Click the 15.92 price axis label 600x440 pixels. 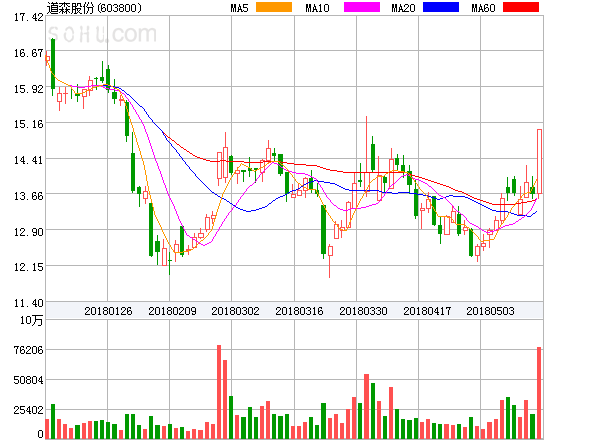(x=29, y=89)
